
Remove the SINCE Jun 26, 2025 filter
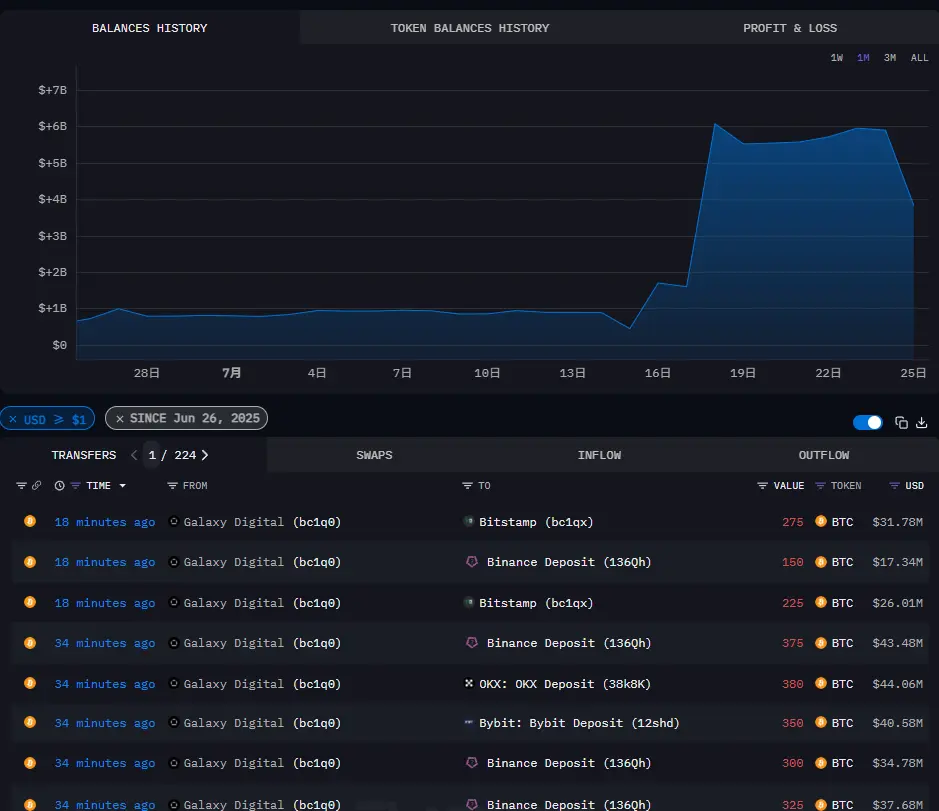tap(120, 419)
